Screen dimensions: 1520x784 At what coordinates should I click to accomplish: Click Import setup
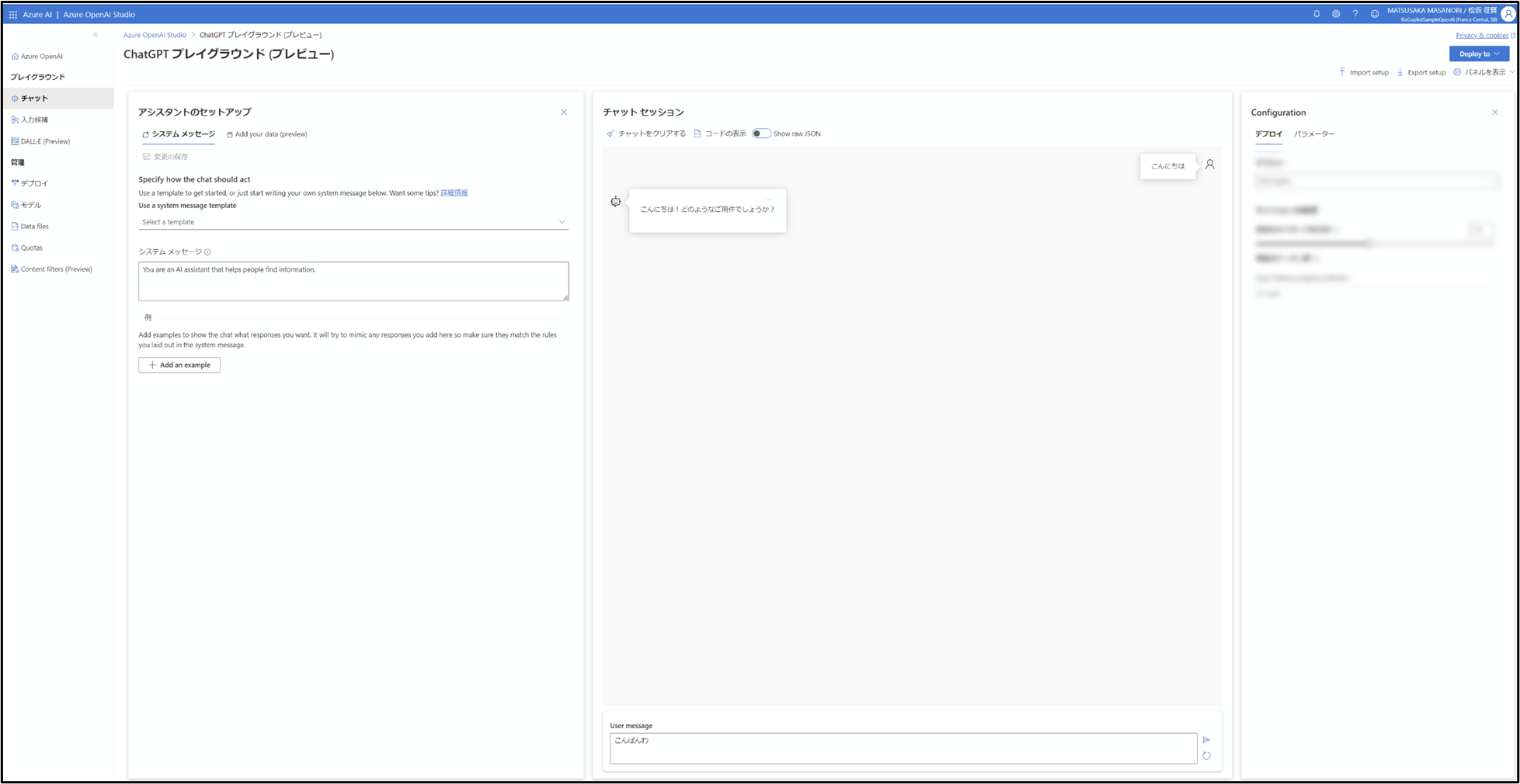[x=1364, y=72]
